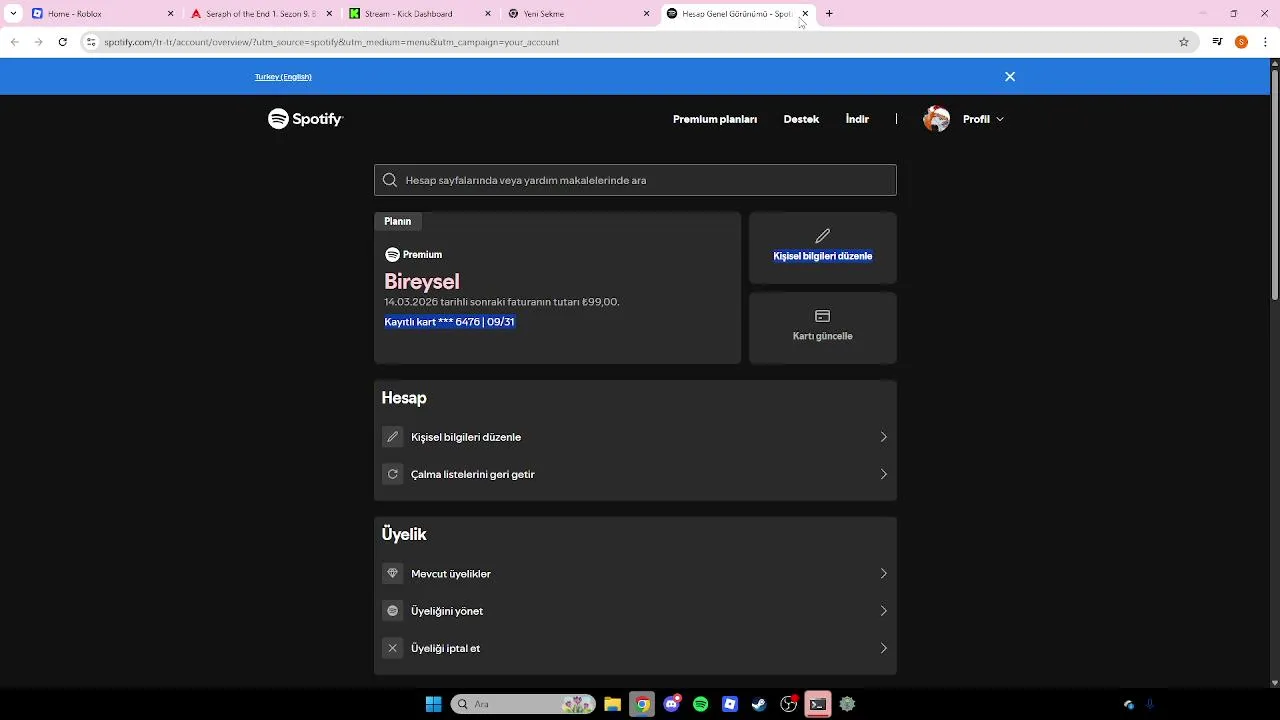Click the Kişisel bilgileri düzenle card
1280x720 pixels.
pyautogui.click(x=823, y=248)
